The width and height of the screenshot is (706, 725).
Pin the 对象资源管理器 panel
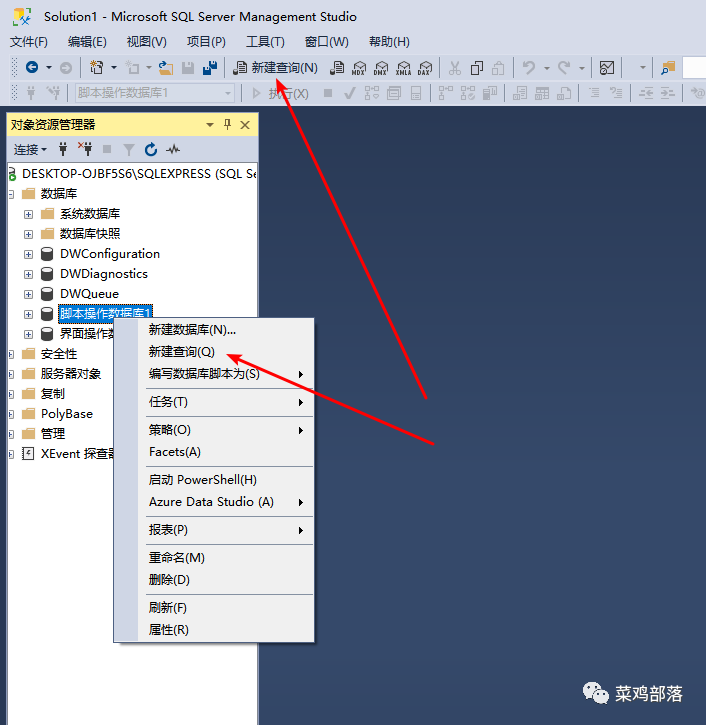click(227, 124)
